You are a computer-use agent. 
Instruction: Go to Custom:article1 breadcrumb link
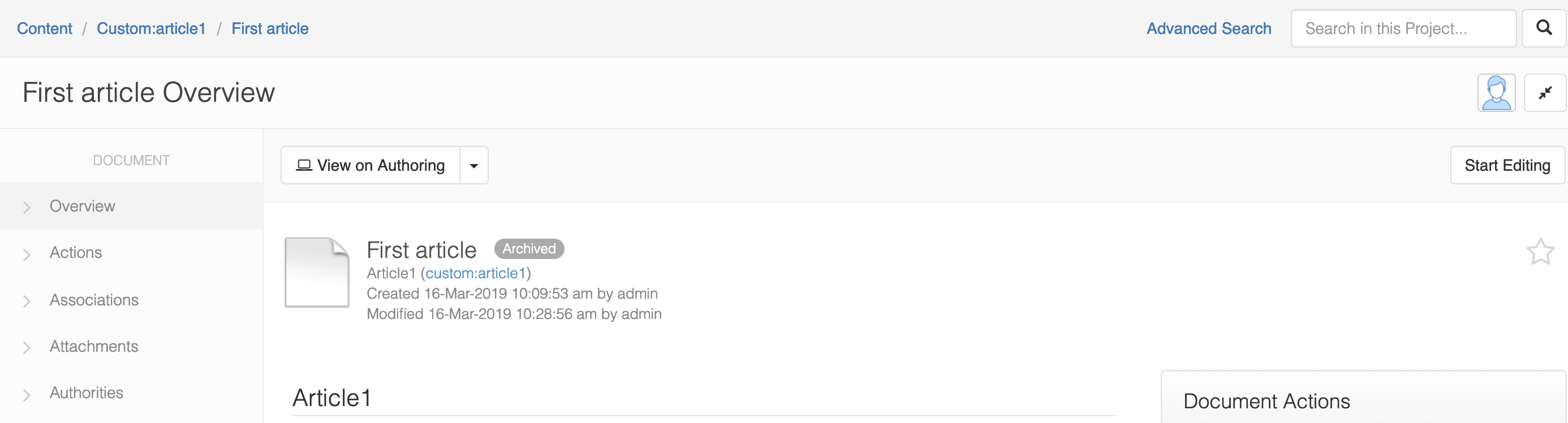pos(151,29)
